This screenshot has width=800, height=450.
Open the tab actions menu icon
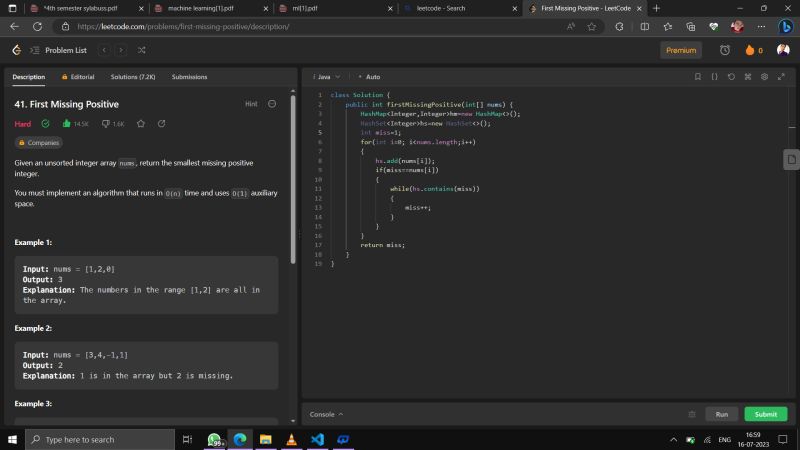click(13, 8)
